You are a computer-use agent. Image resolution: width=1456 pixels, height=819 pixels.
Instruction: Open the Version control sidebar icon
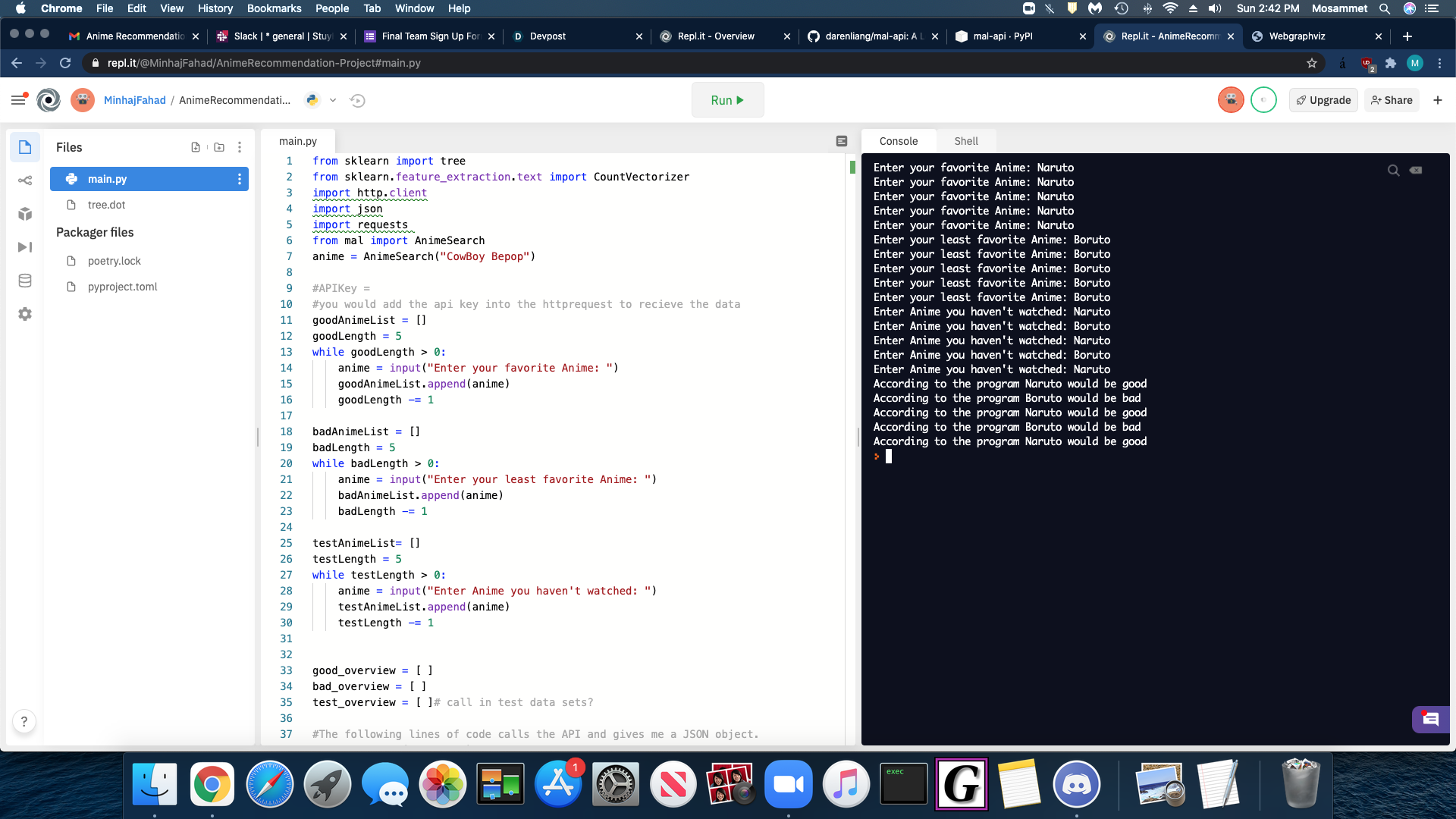pos(25,180)
